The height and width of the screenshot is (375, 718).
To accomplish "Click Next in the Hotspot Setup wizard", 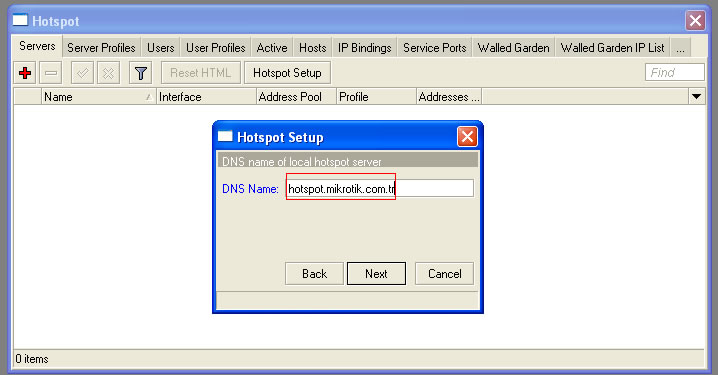I will click(x=376, y=274).
